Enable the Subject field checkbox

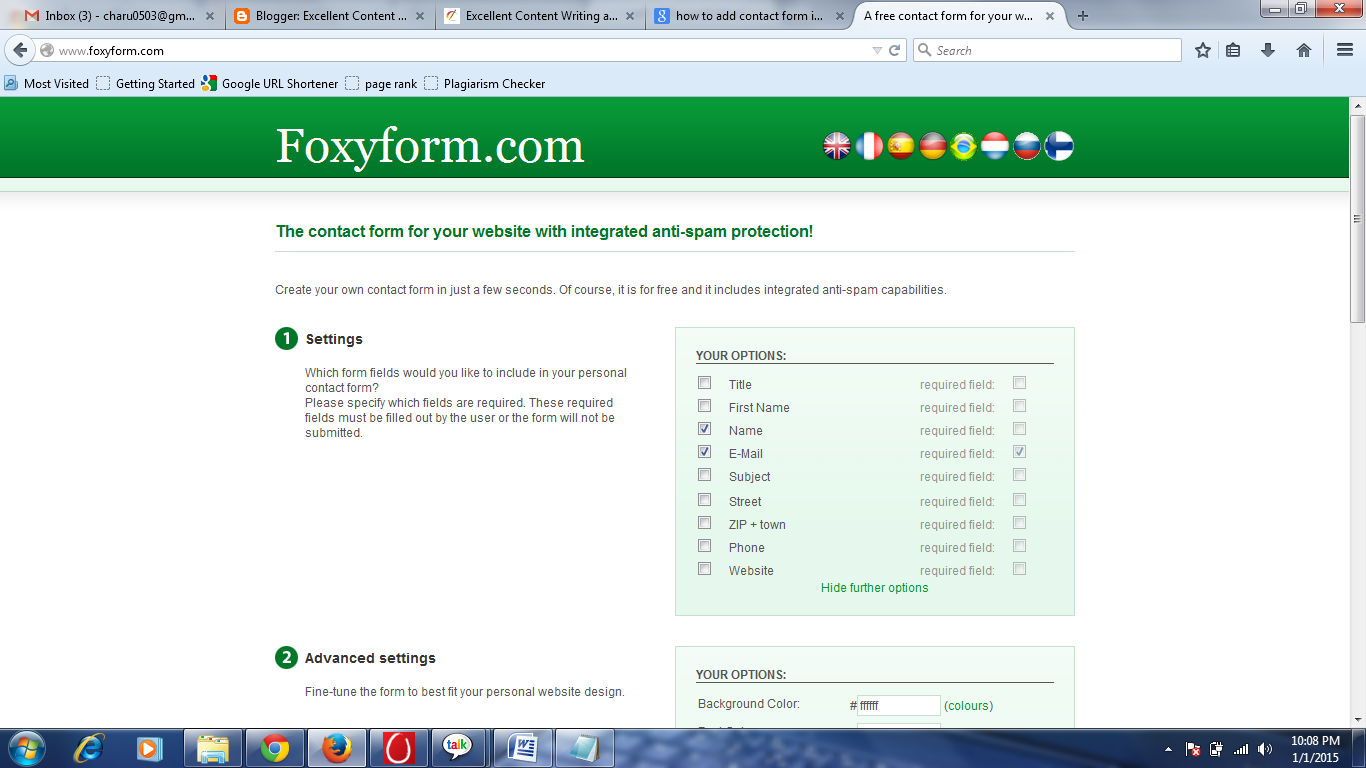coord(705,475)
